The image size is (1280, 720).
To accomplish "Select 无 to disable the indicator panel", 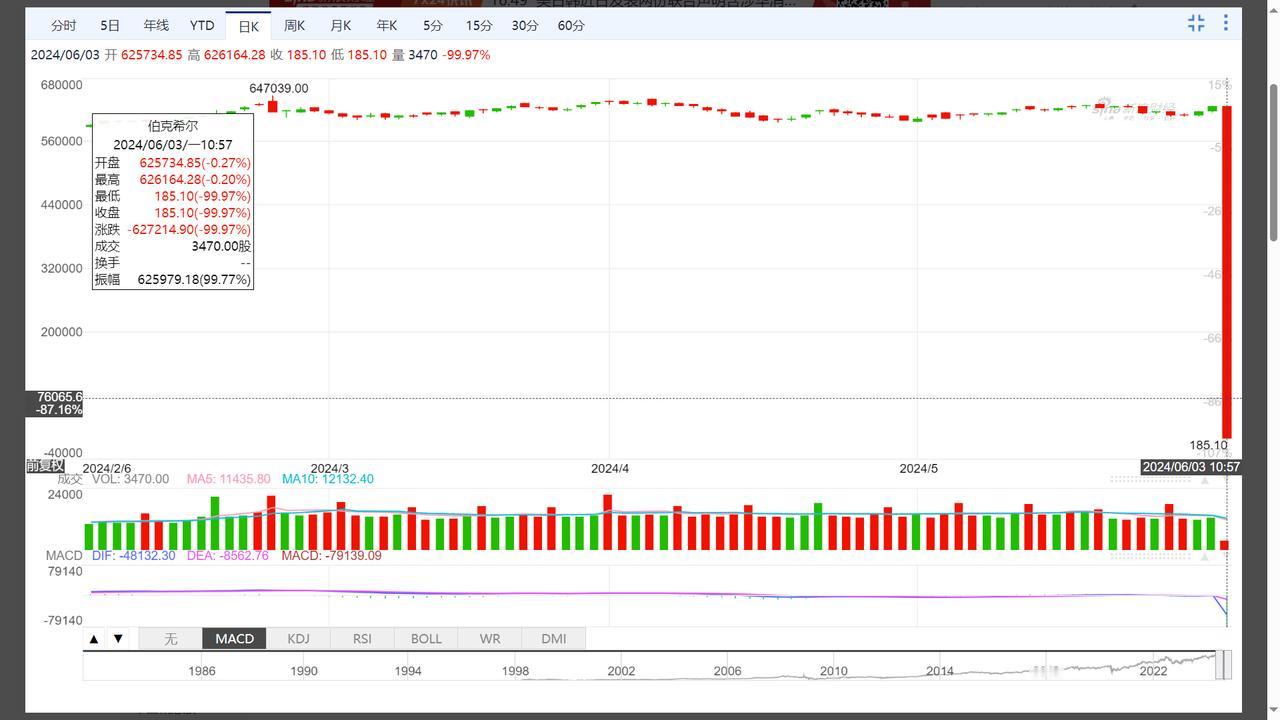I will pos(170,638).
